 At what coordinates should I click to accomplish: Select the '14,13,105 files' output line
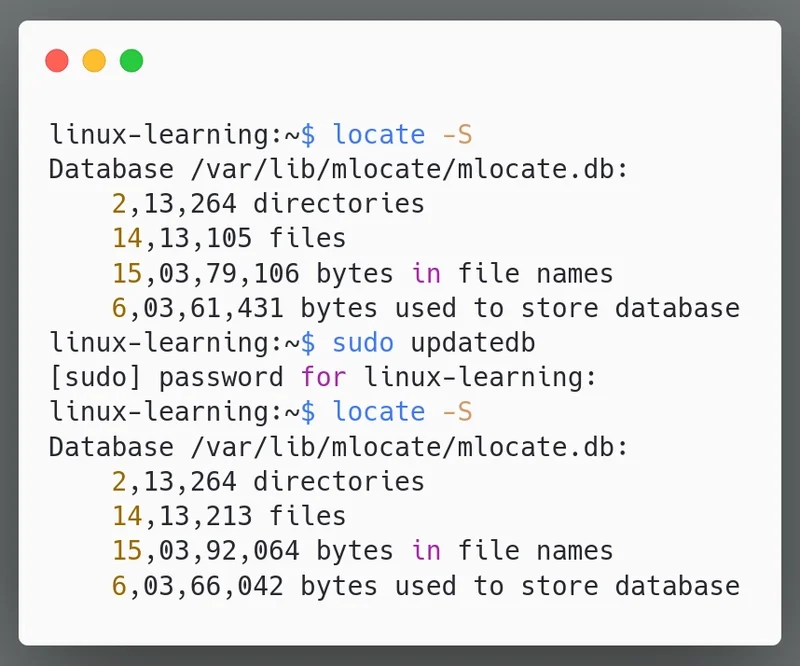[x=229, y=238]
